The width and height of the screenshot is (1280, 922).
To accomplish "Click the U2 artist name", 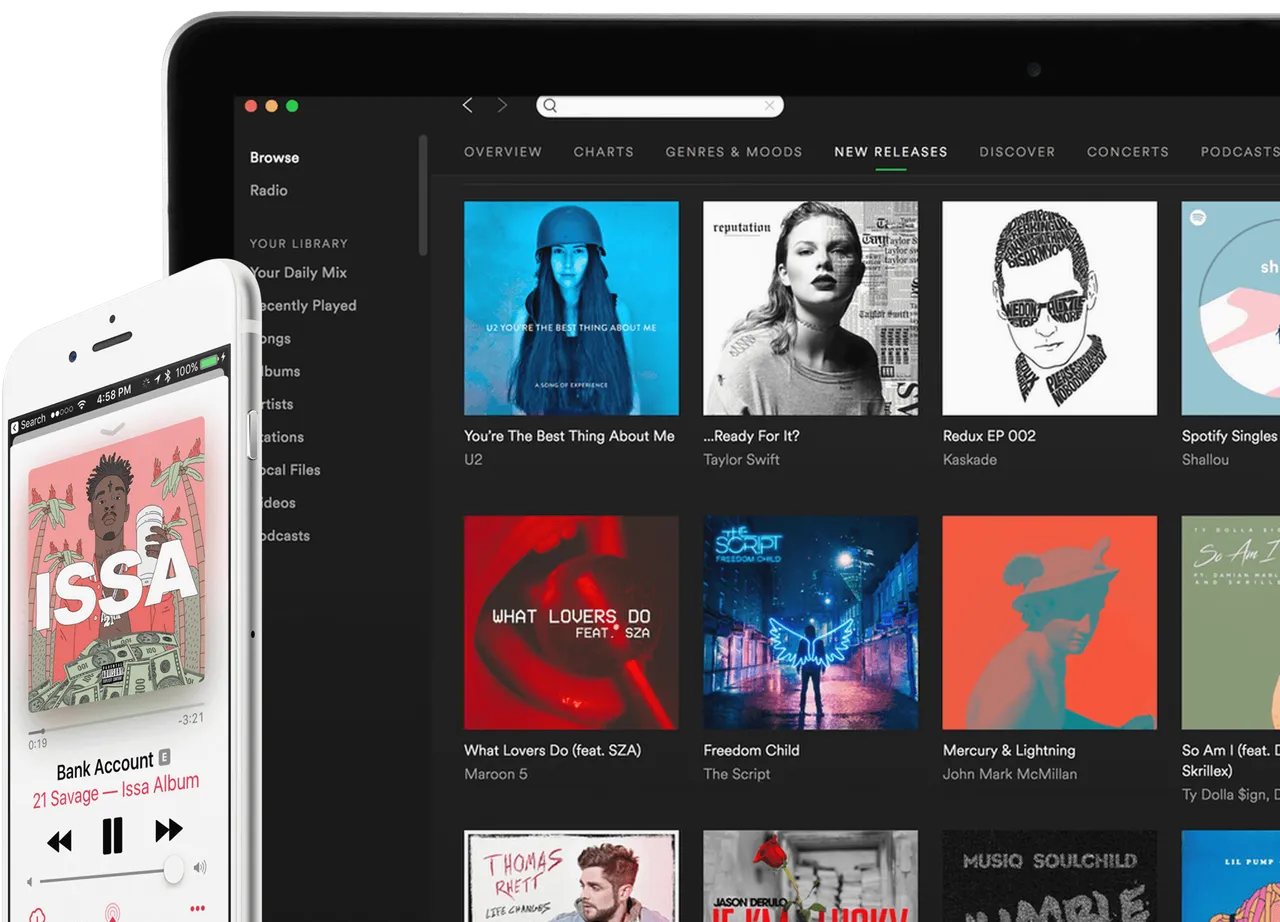I will pyautogui.click(x=473, y=460).
